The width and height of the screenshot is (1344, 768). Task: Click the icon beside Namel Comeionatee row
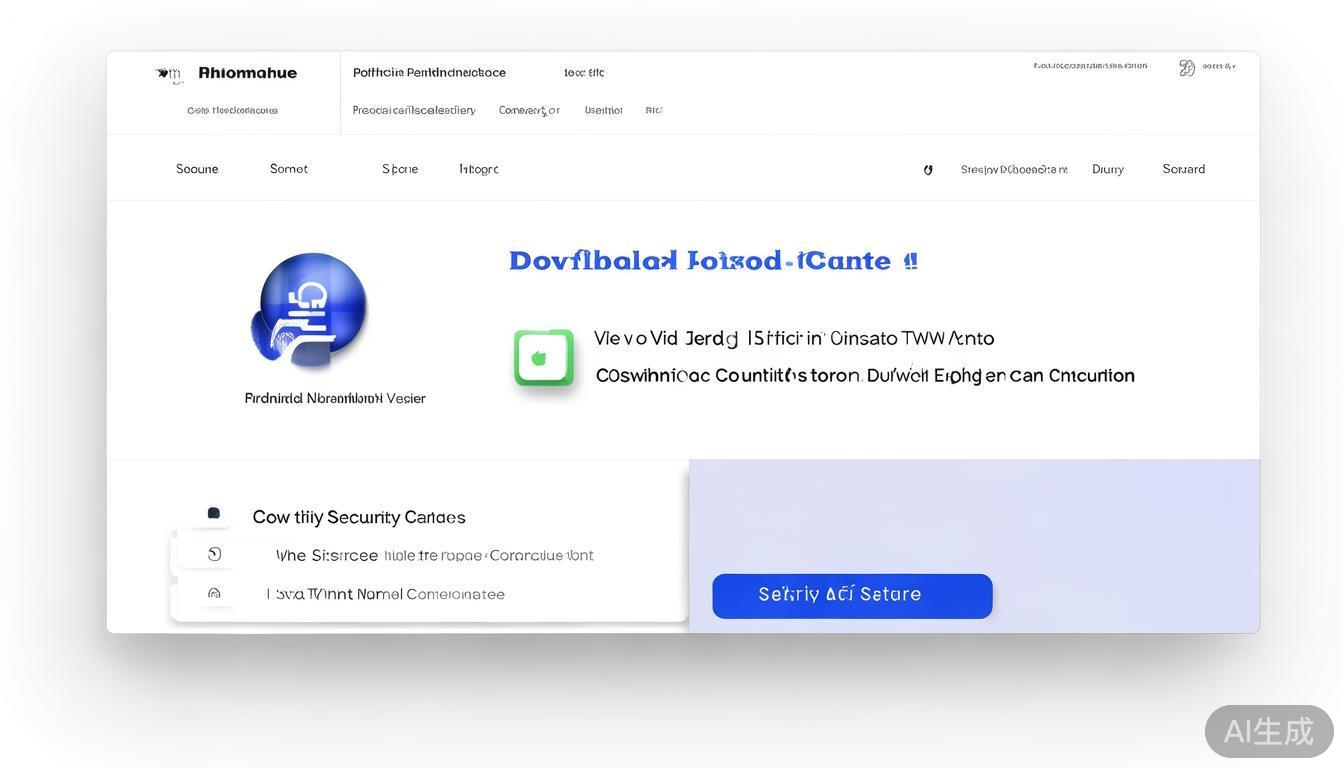point(214,593)
